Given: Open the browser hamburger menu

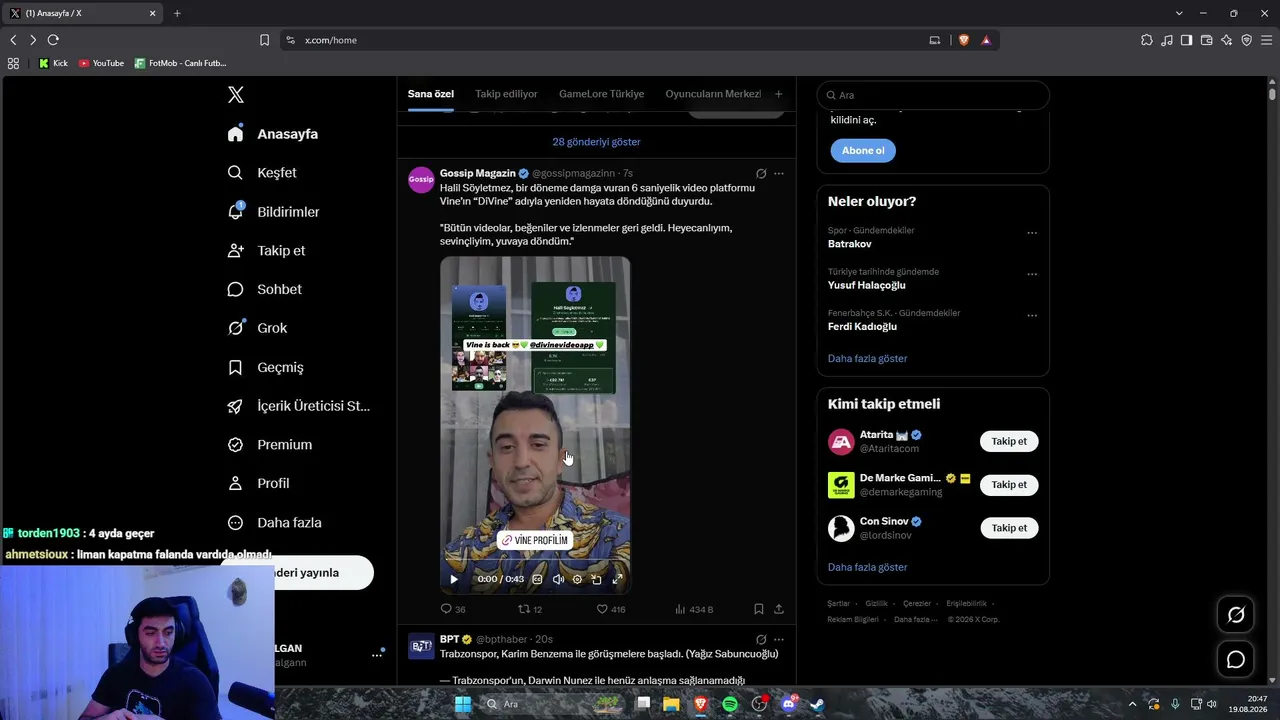Looking at the screenshot, I should pyautogui.click(x=1266, y=40).
